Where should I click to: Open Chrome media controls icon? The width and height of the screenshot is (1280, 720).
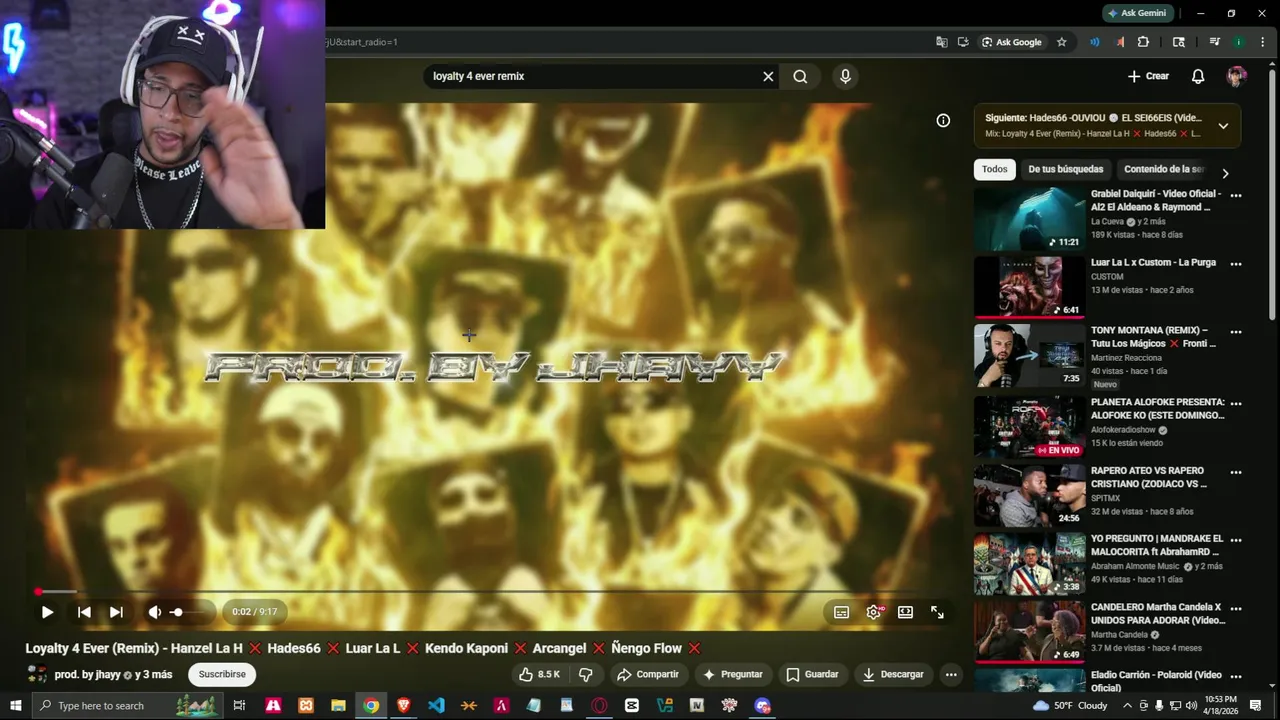(x=1214, y=42)
